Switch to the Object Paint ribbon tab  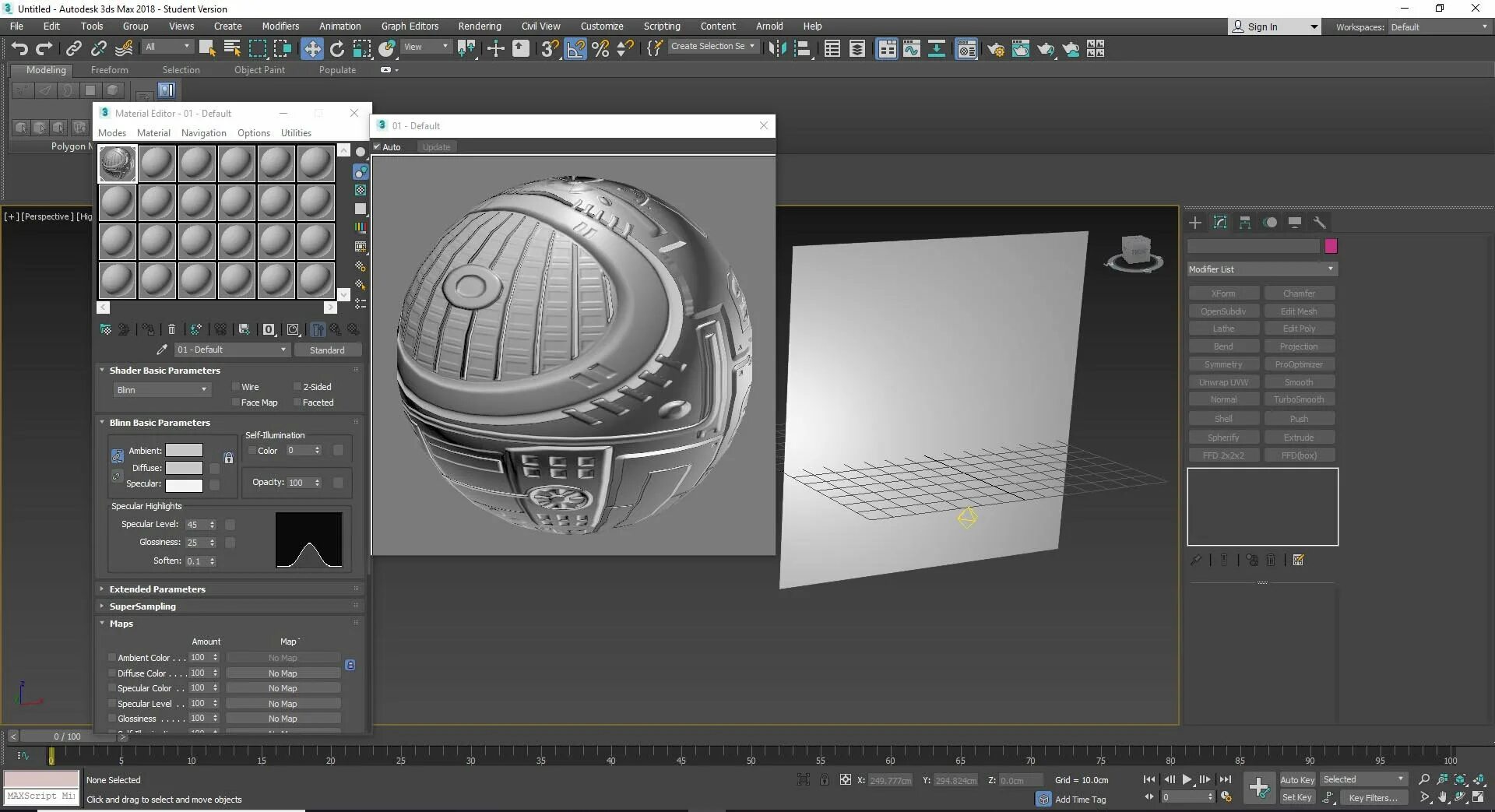(x=259, y=70)
